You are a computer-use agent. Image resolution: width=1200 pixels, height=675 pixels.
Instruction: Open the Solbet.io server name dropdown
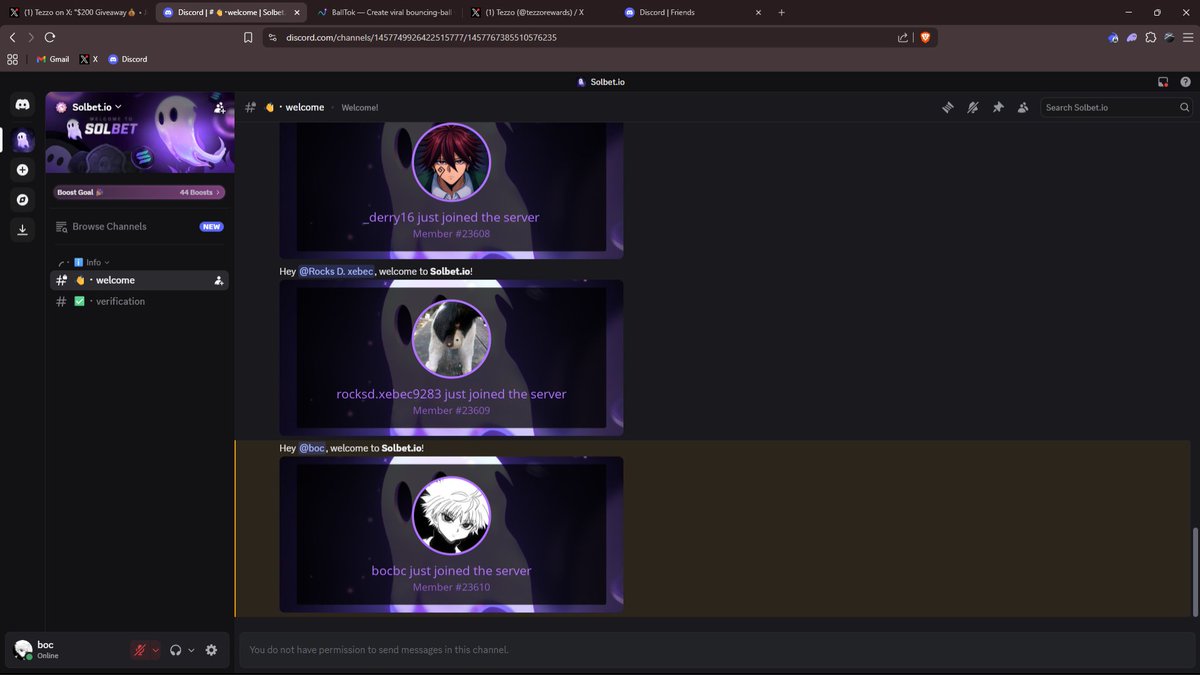(97, 107)
